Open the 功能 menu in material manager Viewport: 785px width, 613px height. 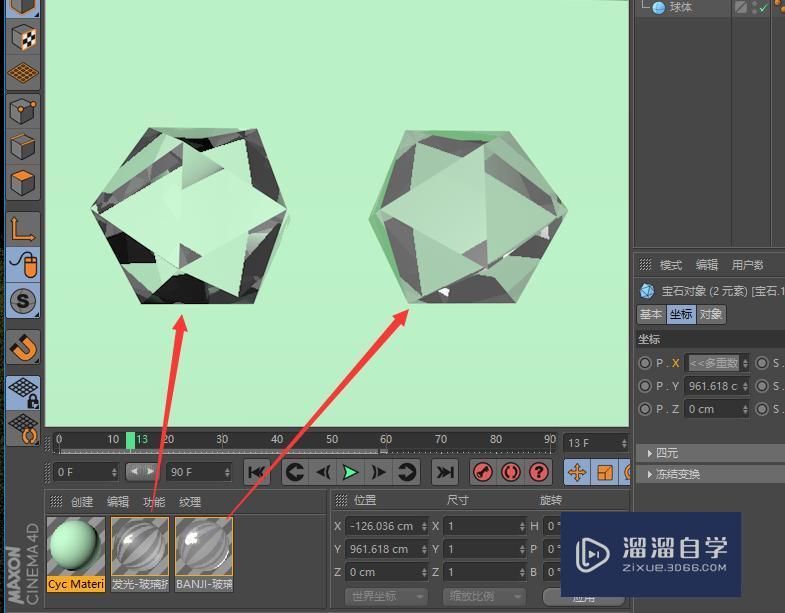point(154,502)
